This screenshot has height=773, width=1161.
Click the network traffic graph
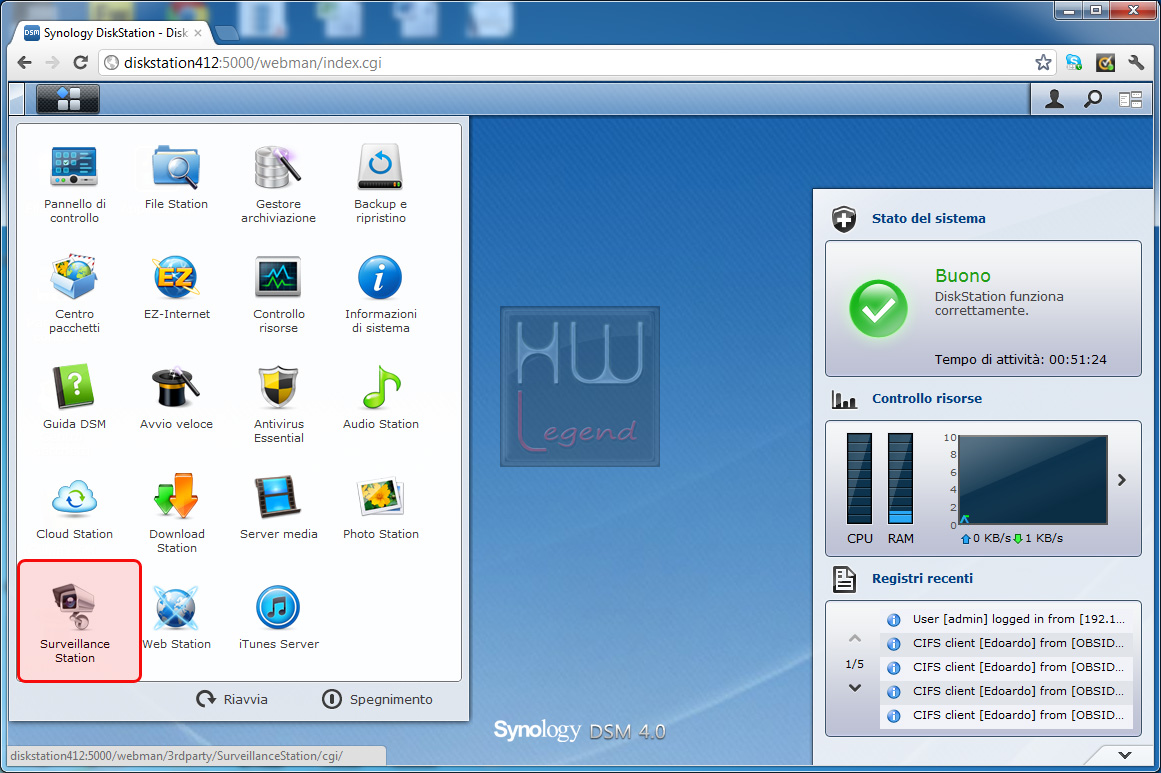(1033, 480)
